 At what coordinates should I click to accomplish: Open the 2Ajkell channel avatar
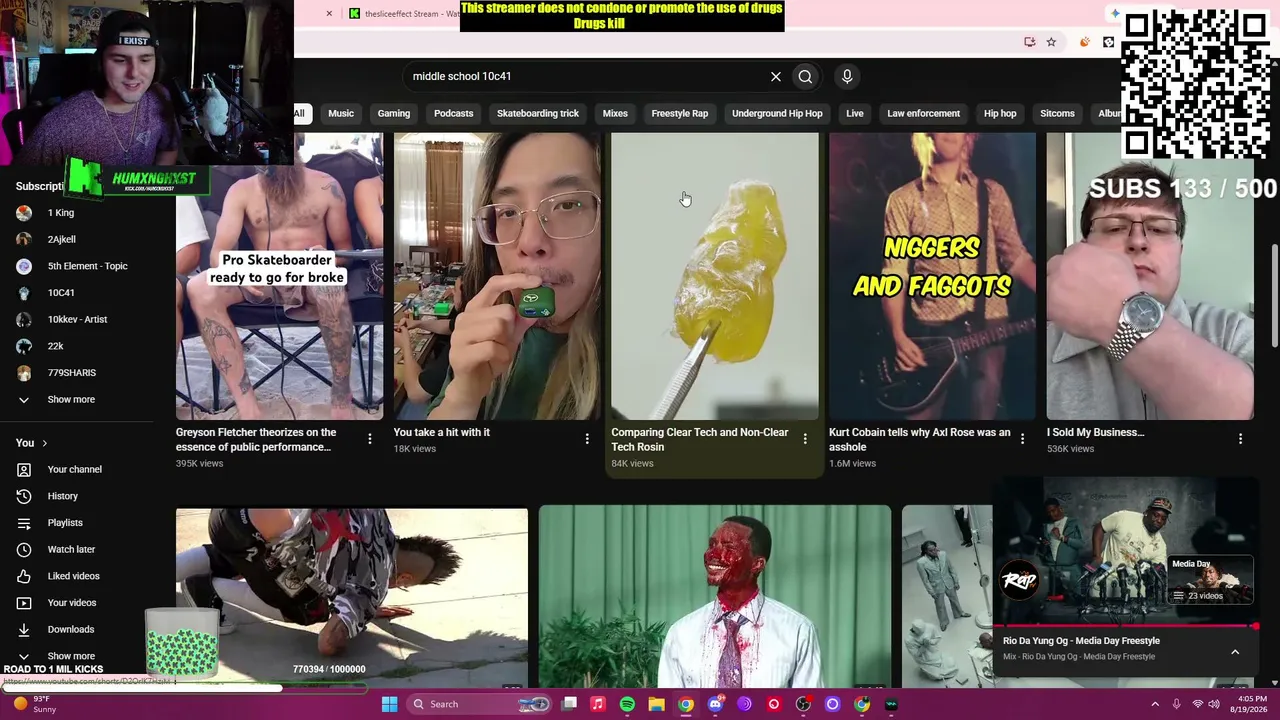[x=24, y=239]
